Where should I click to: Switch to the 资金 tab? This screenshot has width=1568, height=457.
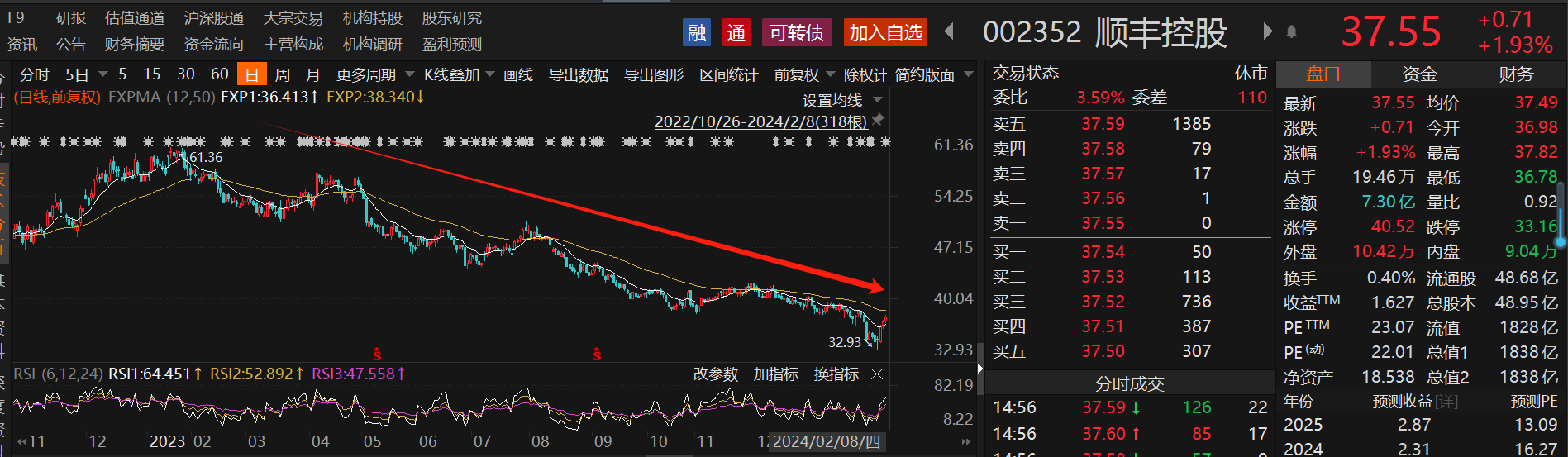(1419, 74)
